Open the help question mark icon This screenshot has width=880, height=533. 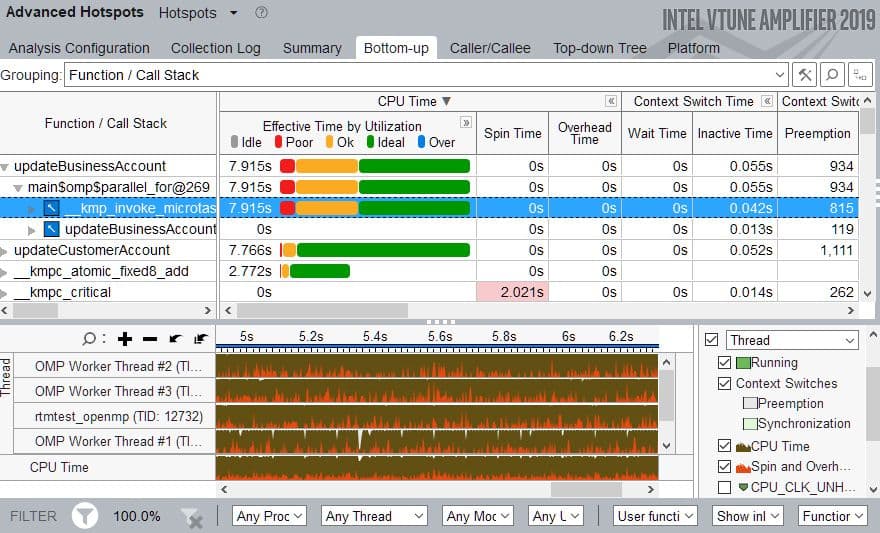261,13
